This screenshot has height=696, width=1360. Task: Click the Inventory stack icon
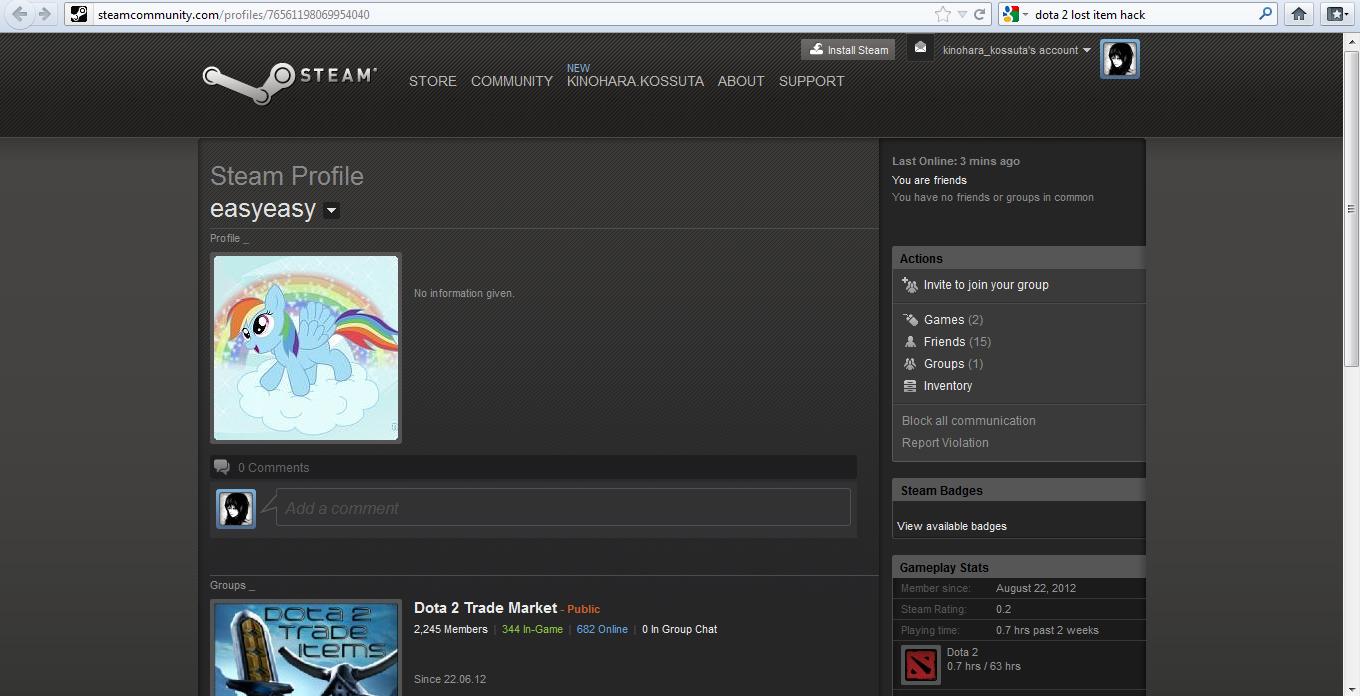click(910, 386)
